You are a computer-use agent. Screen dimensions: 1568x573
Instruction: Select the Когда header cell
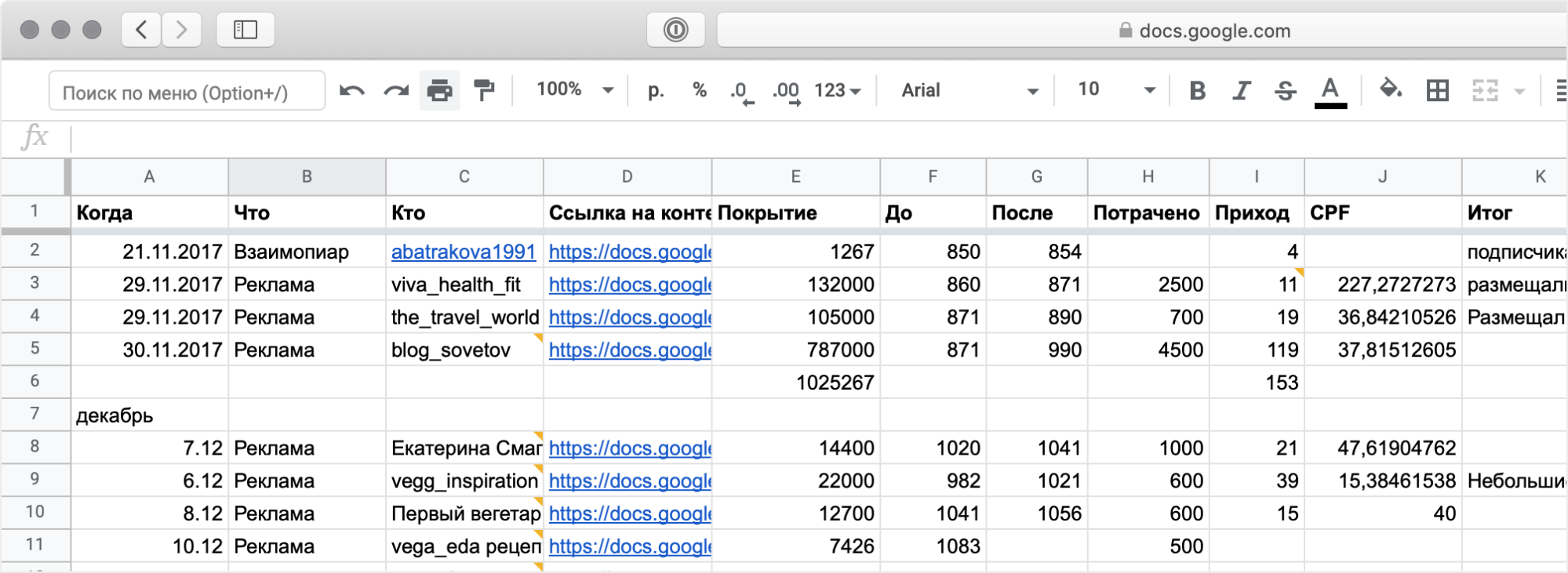tap(150, 213)
